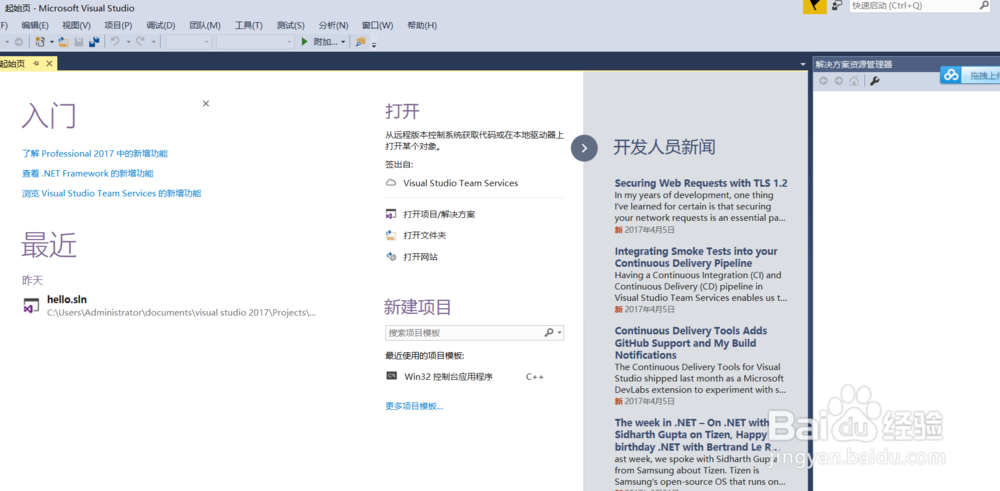This screenshot has width=1000, height=491.
Task: Open 查看 .NET Framework 的新增功能 link
Action: click(x=87, y=173)
